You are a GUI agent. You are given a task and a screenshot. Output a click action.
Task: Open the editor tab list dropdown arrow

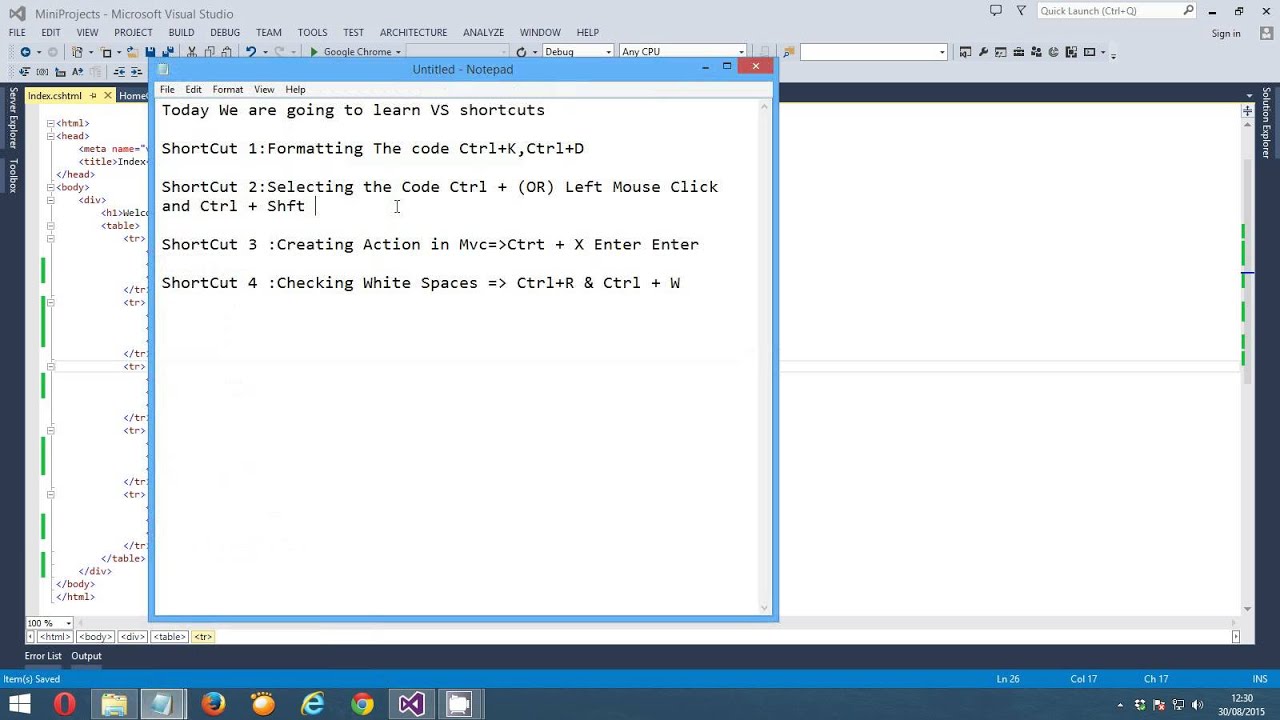(1249, 96)
